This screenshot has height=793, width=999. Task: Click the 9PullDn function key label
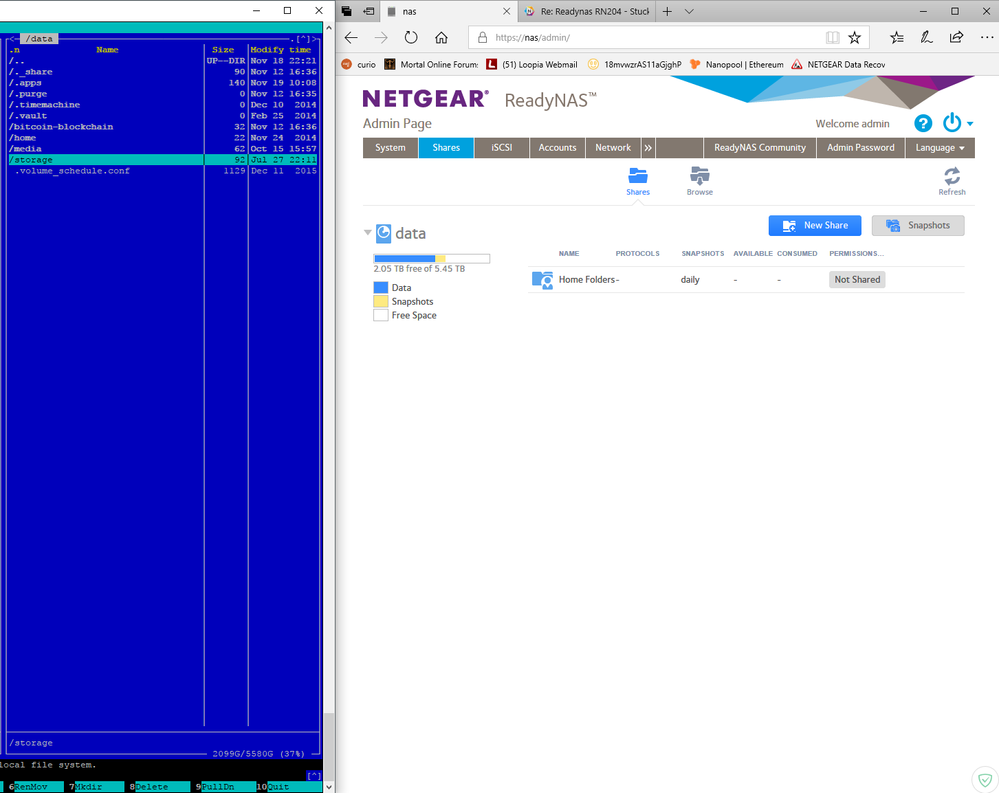click(224, 787)
